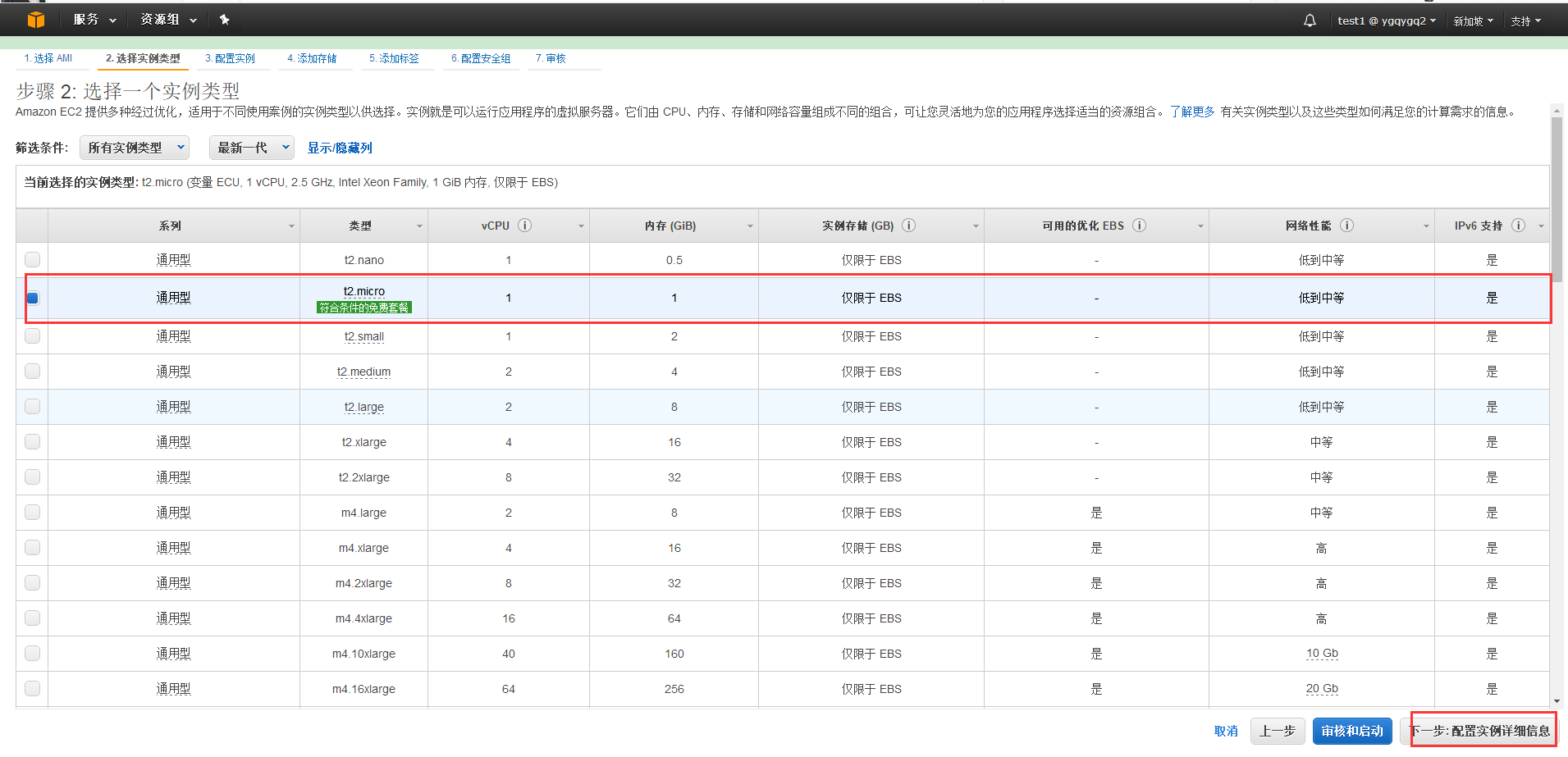Click the 符合条件的免费套餐 green badge
The width and height of the screenshot is (1568, 757).
tap(364, 308)
